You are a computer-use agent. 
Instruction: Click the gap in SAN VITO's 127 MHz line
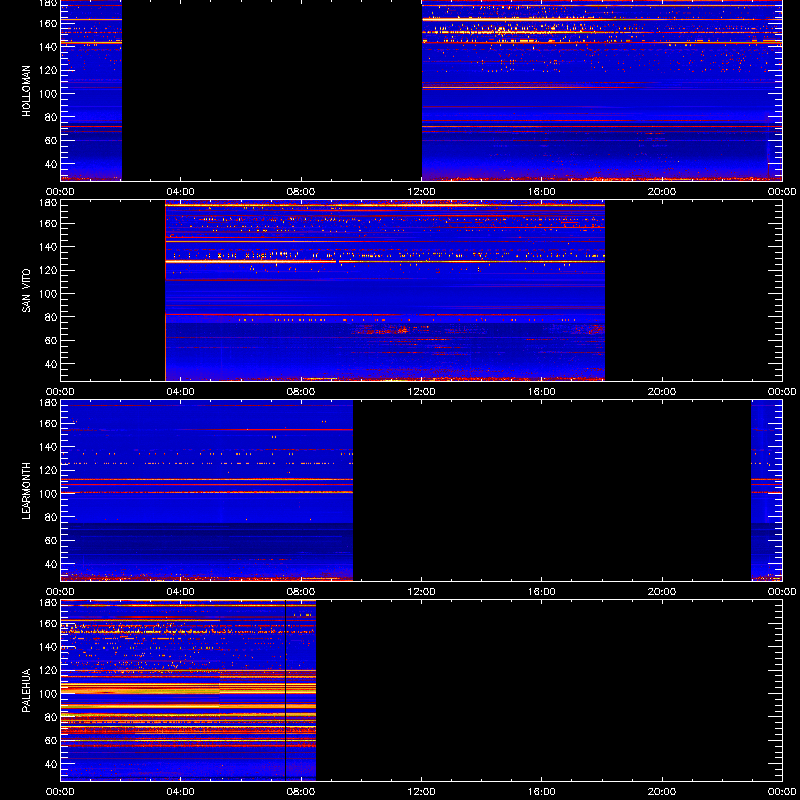[338, 262]
